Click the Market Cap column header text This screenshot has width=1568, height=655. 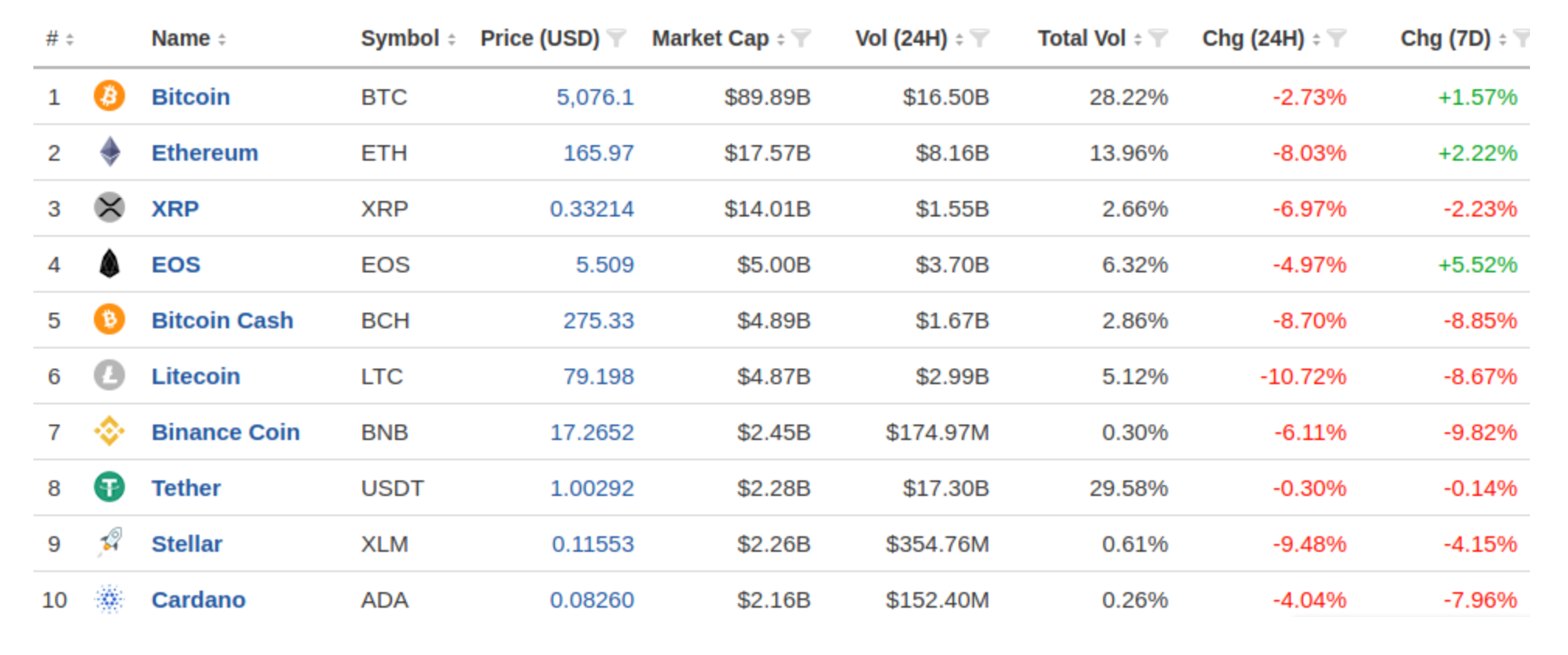710,38
